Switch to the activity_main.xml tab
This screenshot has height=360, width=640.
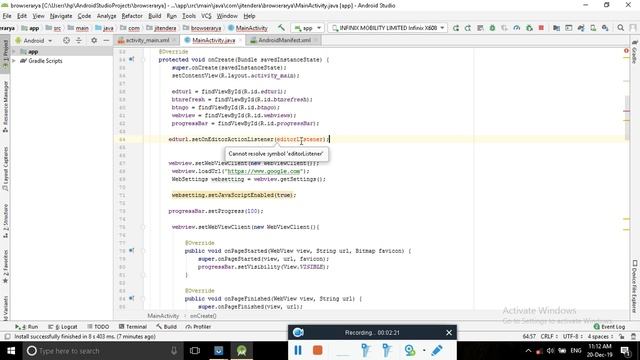point(147,40)
